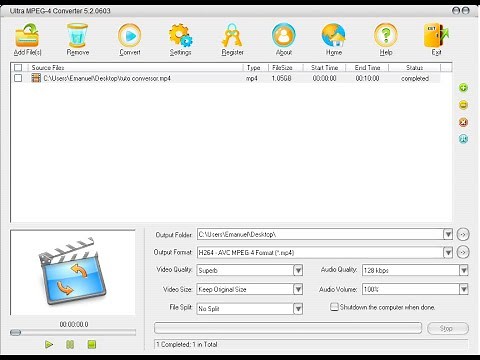Click the first round window button in title bar

[456, 11]
